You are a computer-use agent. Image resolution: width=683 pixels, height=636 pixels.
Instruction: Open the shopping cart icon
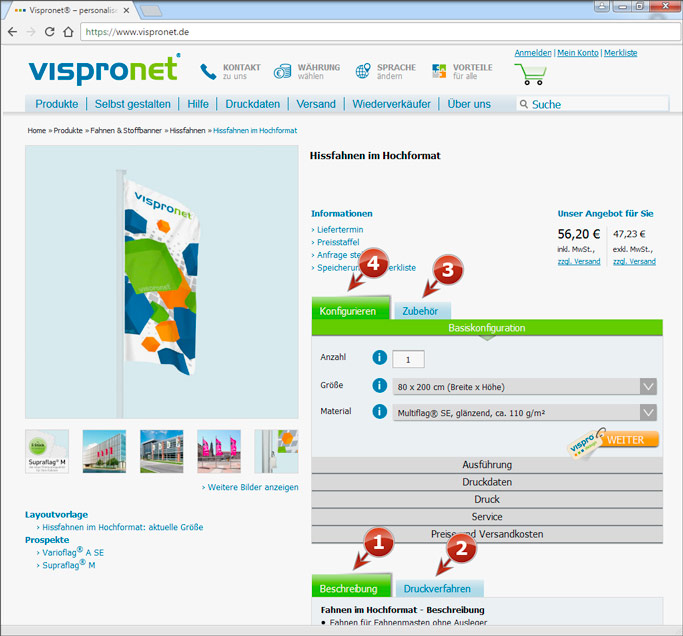(531, 74)
